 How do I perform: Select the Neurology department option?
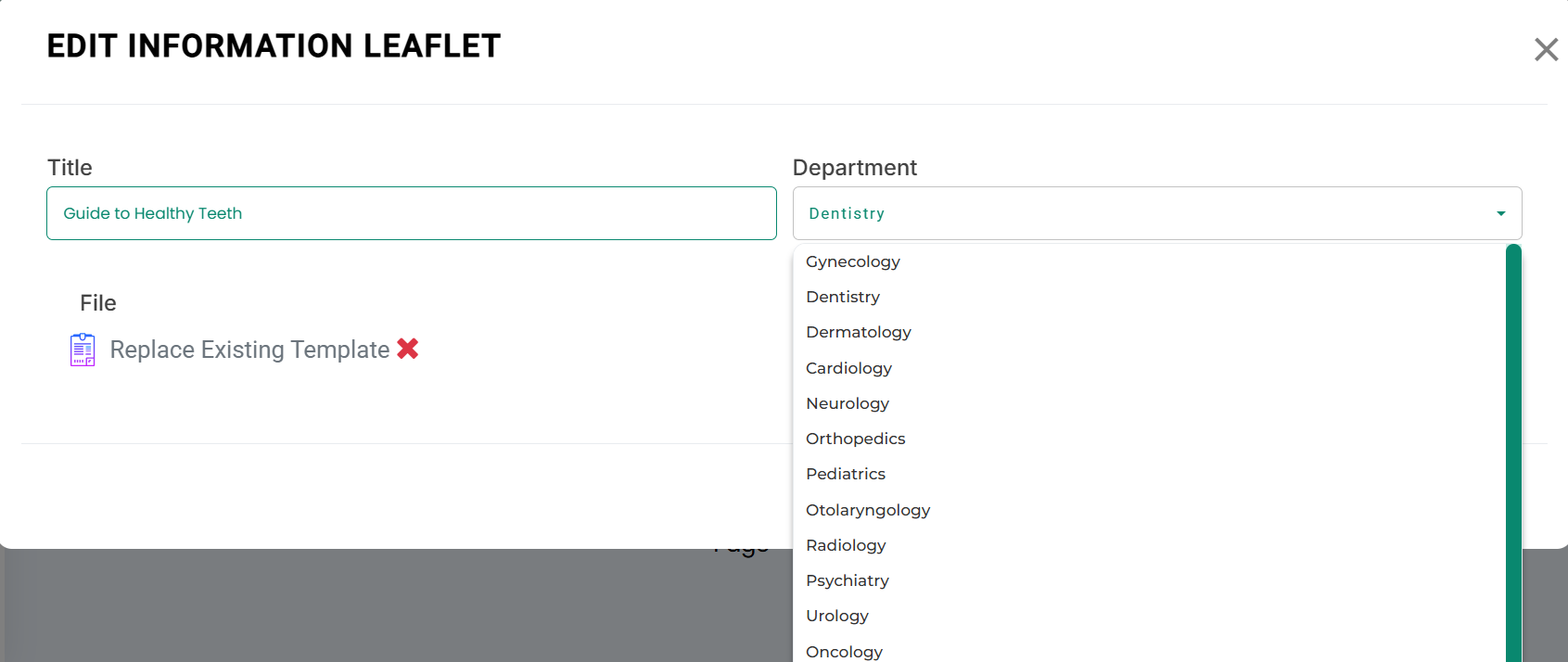coord(848,403)
